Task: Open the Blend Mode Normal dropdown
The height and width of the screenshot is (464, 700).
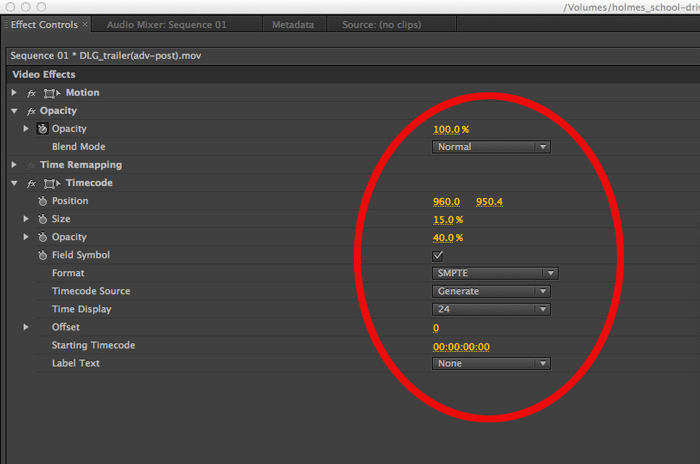Action: (x=491, y=147)
